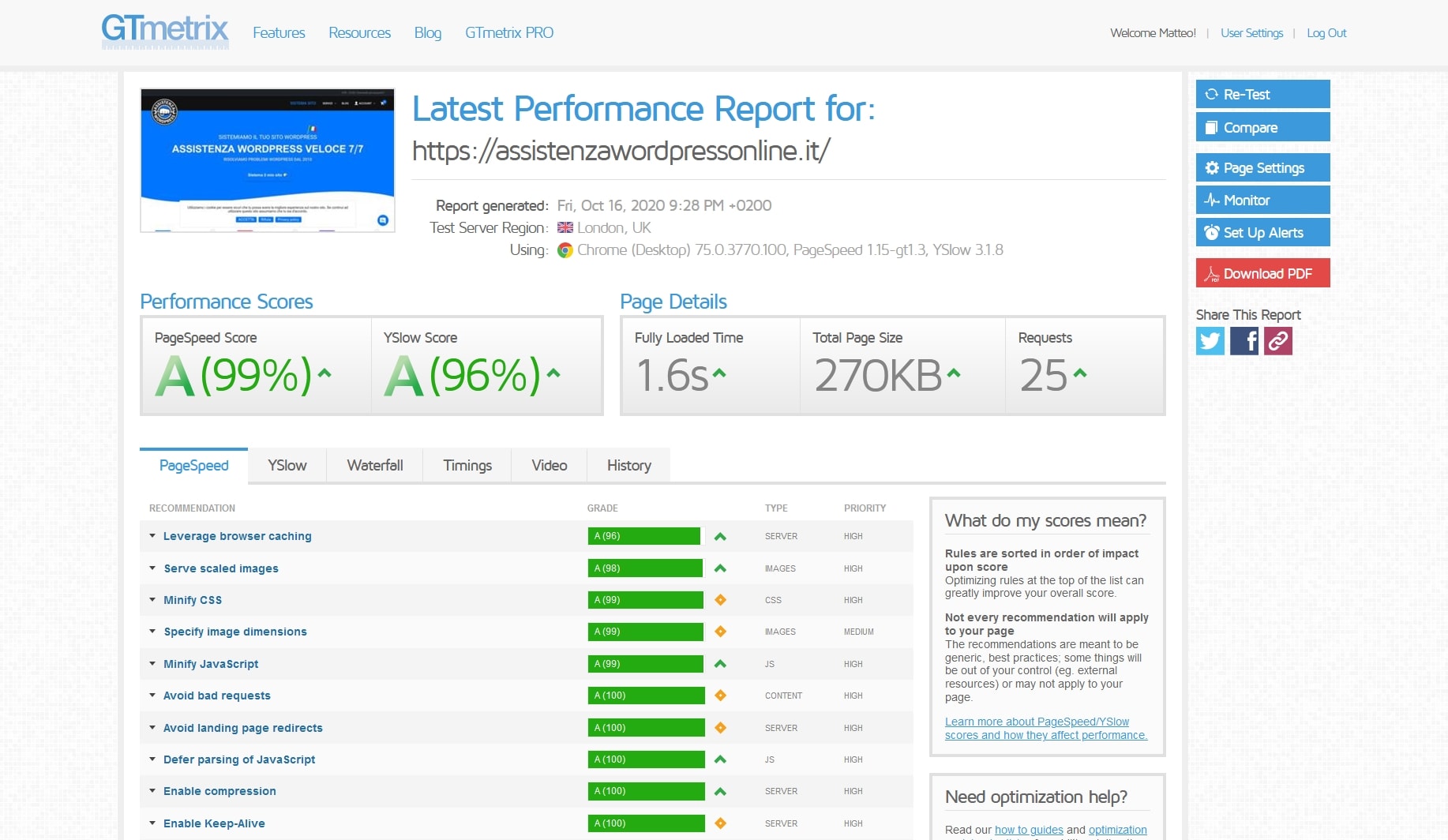Click green arrow next to YSlow Score

553,373
